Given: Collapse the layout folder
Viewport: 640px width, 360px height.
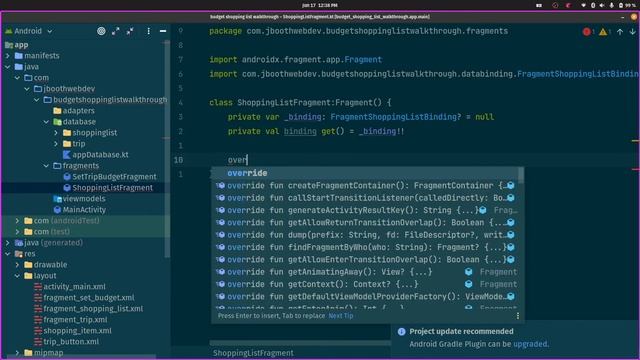Looking at the screenshot, I should coord(17,276).
